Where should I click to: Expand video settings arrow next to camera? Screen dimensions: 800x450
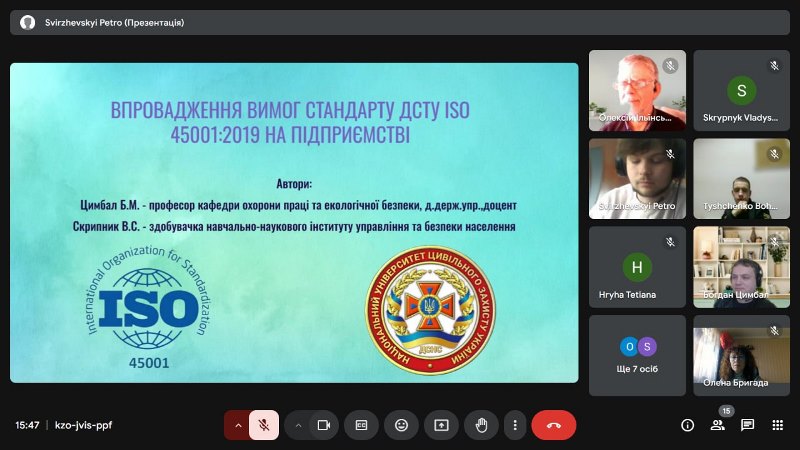click(x=297, y=425)
